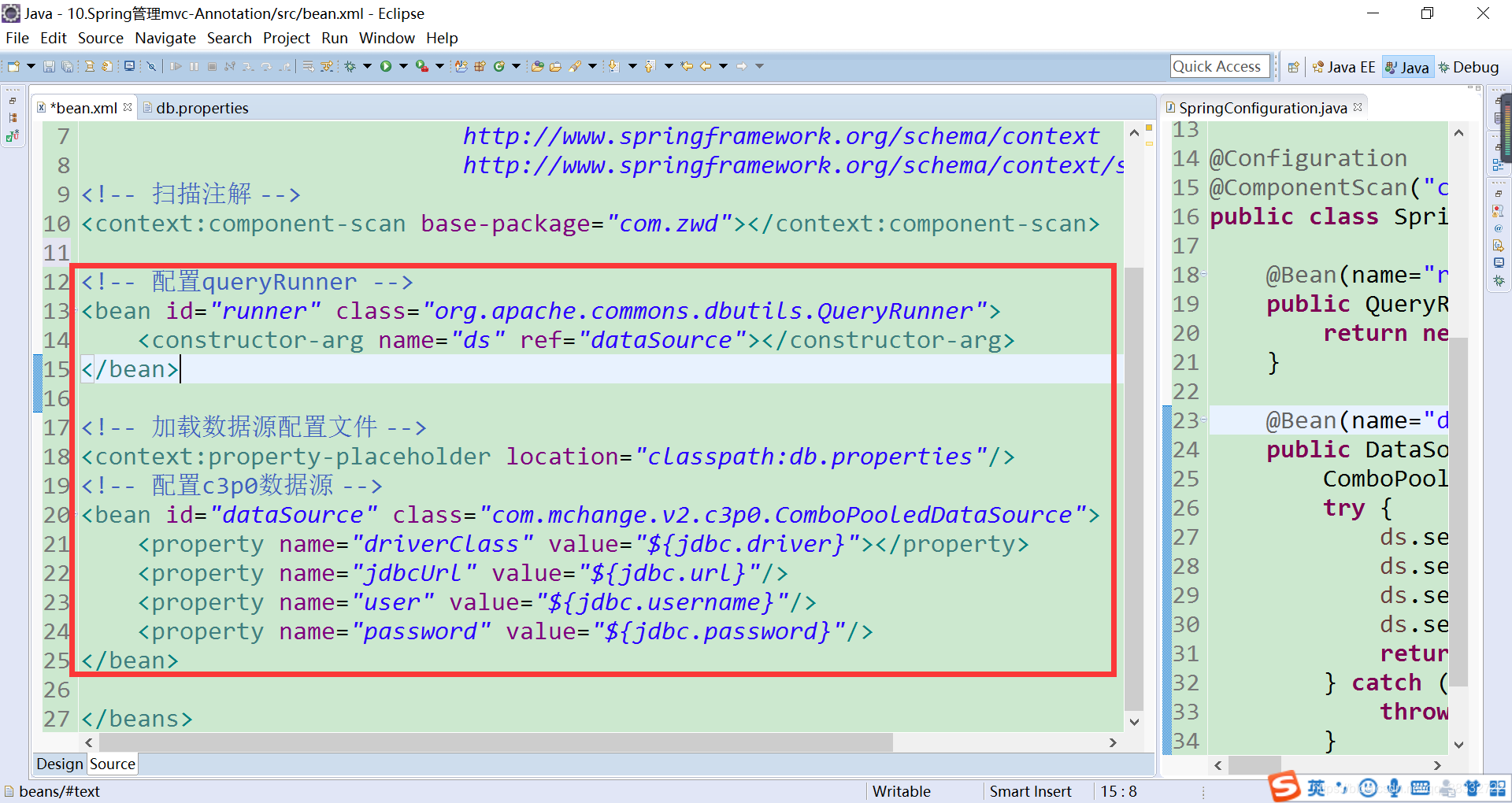1512x803 pixels.
Task: Open the New Java Class dropdown arrow
Action: point(516,66)
